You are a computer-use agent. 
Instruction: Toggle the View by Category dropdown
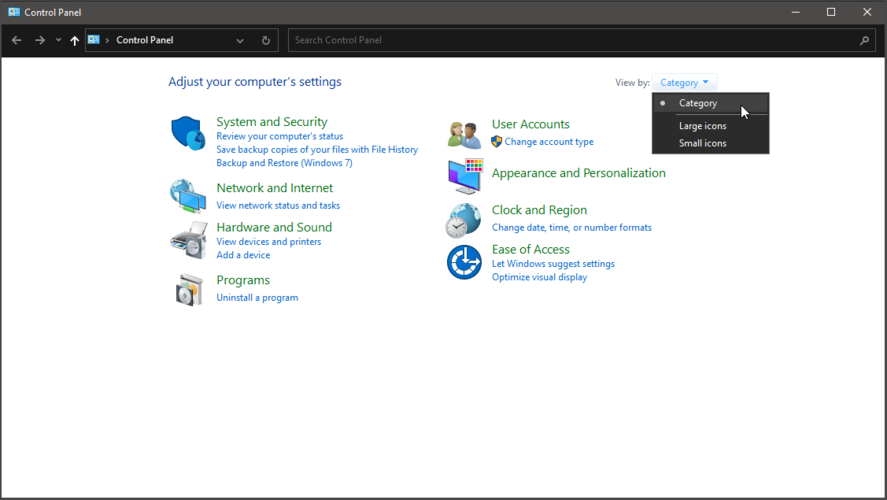click(684, 83)
